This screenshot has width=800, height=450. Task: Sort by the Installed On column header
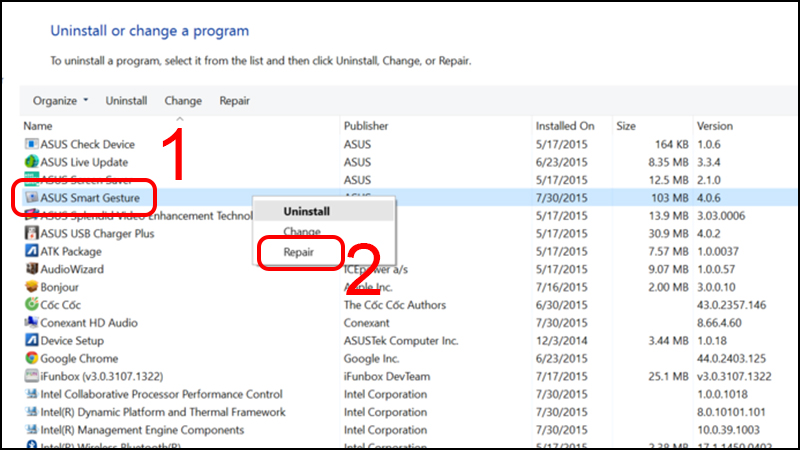click(565, 126)
